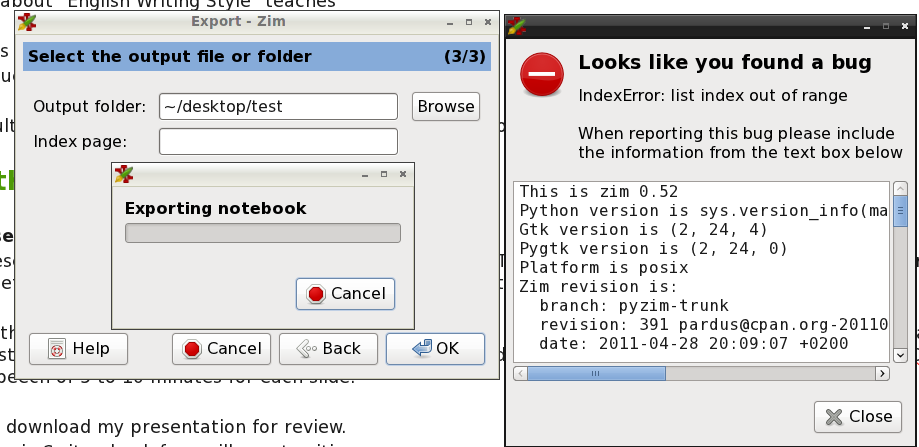Image resolution: width=919 pixels, height=447 pixels.
Task: Focus the Index page input field
Action: [278, 141]
